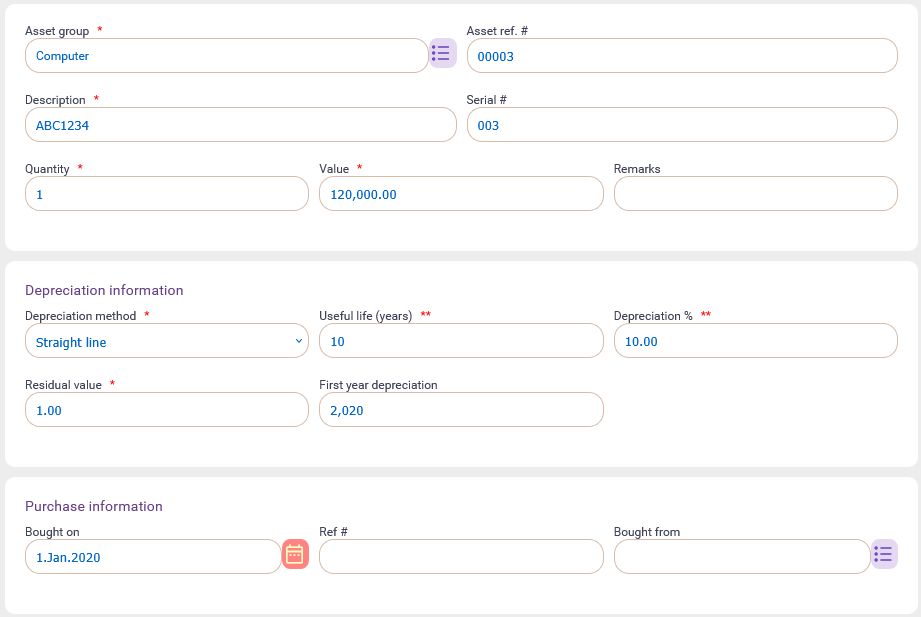This screenshot has height=617, width=921.
Task: Click the Quantity input field
Action: point(167,194)
